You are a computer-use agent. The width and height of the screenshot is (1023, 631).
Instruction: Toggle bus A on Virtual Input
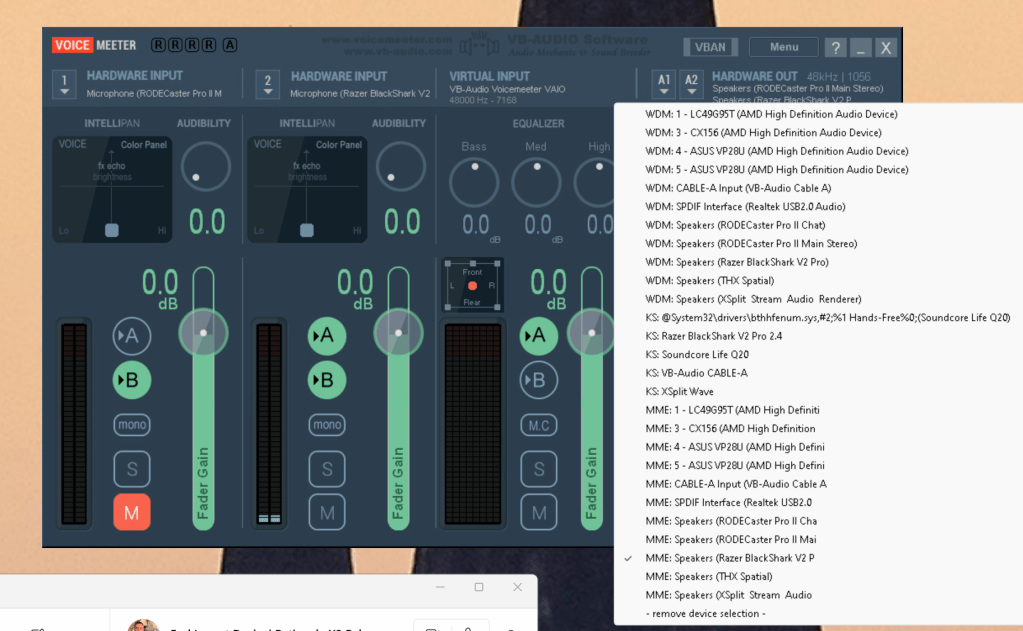[x=538, y=336]
